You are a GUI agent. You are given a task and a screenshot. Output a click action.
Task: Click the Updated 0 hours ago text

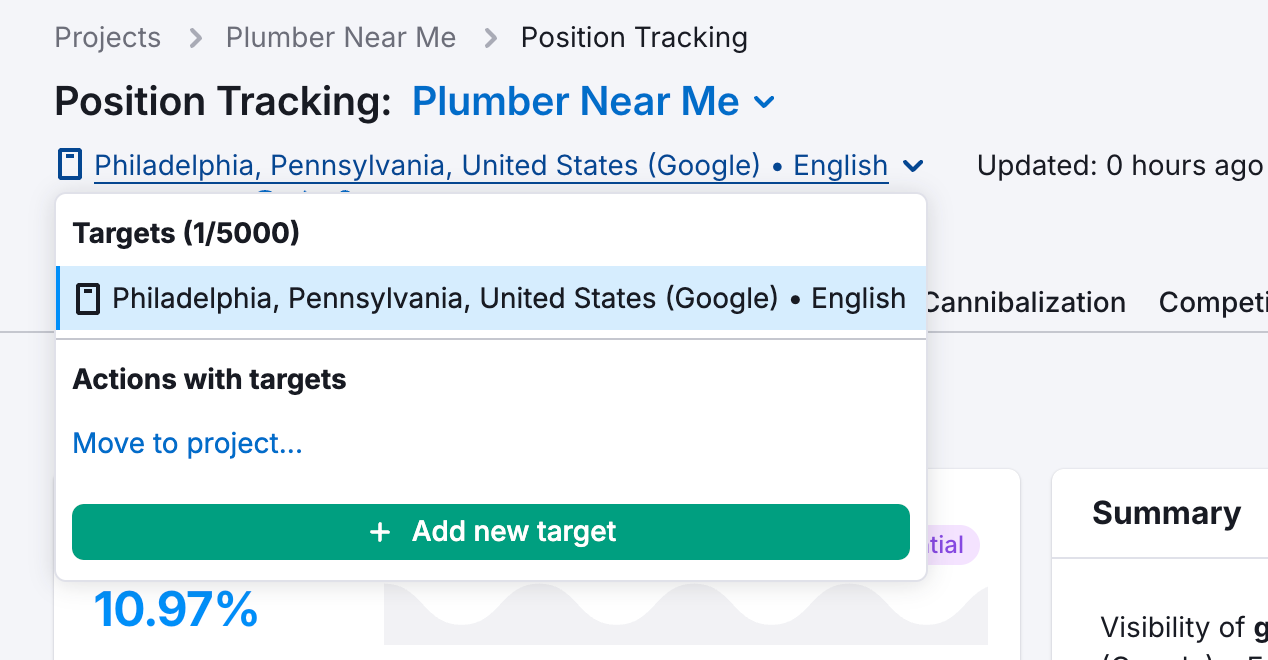click(x=1119, y=165)
